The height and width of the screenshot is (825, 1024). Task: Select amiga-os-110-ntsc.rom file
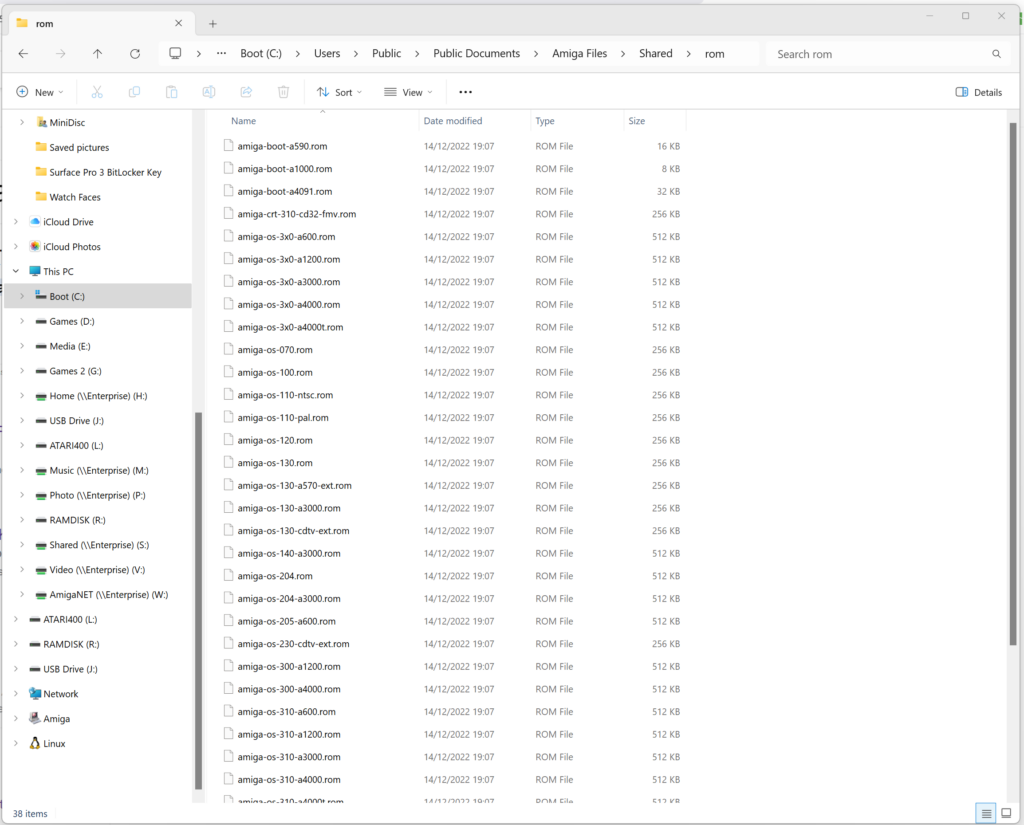pyautogui.click(x=285, y=395)
